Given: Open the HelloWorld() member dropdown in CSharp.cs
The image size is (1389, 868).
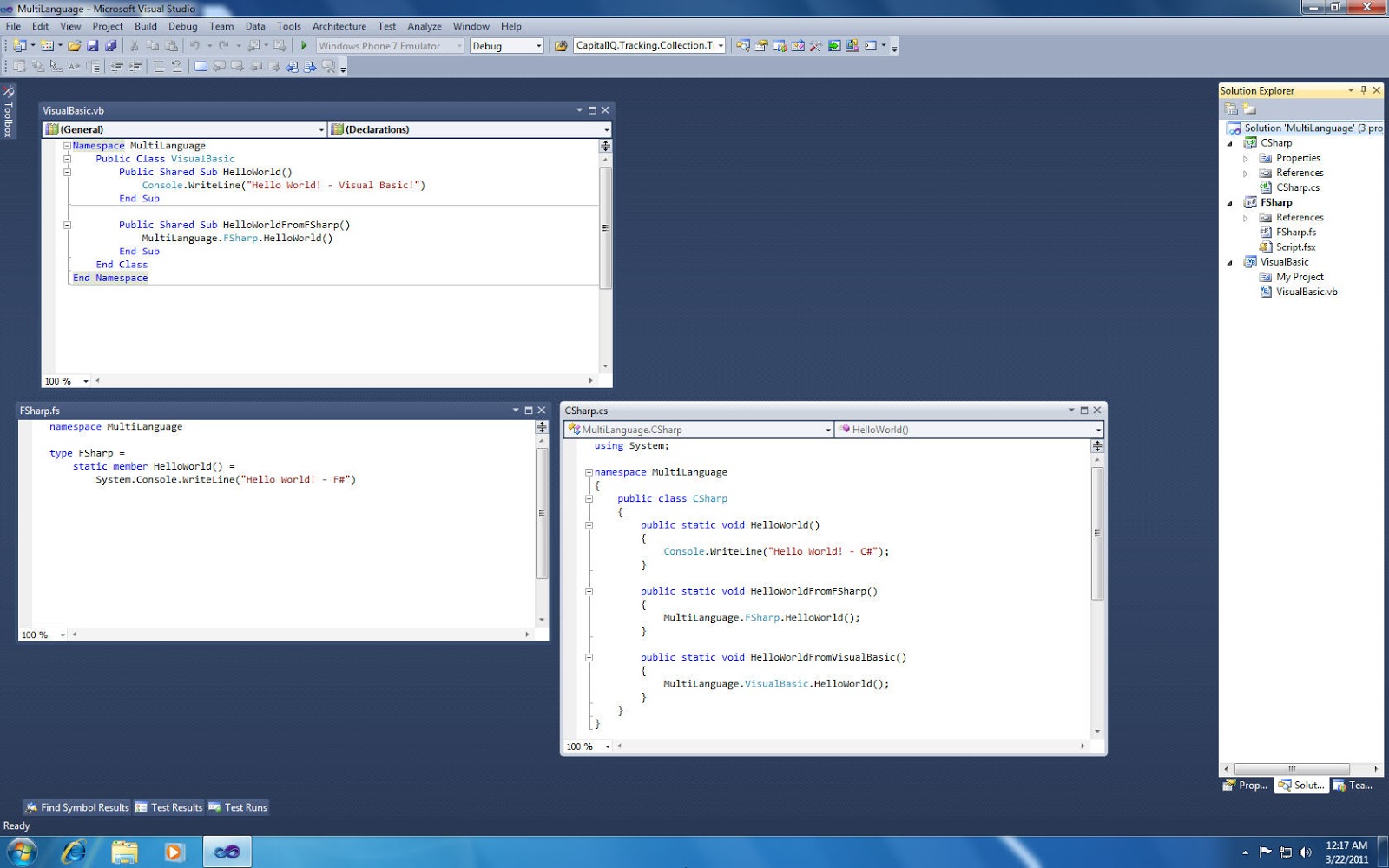Looking at the screenshot, I should [x=1096, y=429].
